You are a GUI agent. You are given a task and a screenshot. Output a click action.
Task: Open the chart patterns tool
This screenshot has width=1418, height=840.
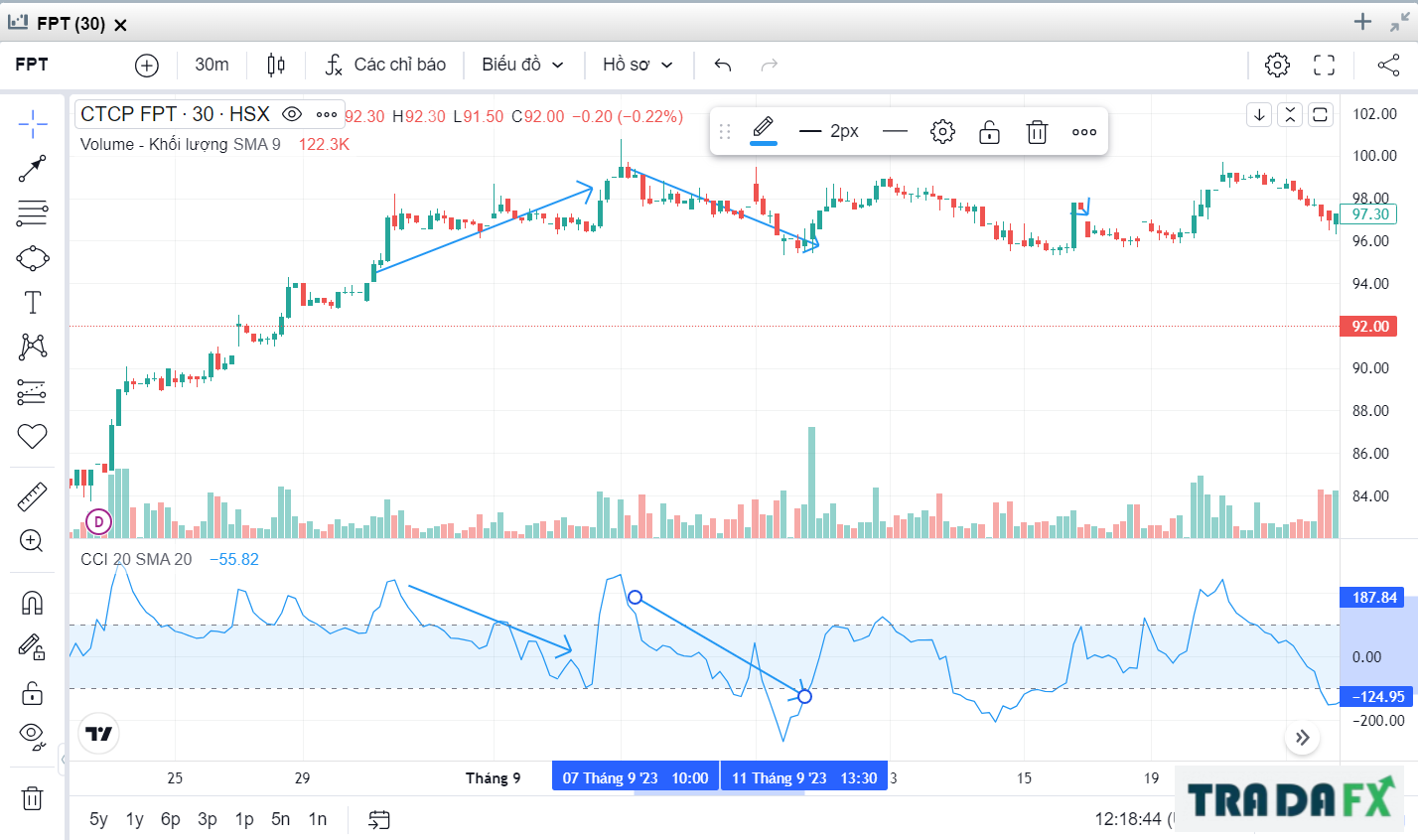point(33,347)
